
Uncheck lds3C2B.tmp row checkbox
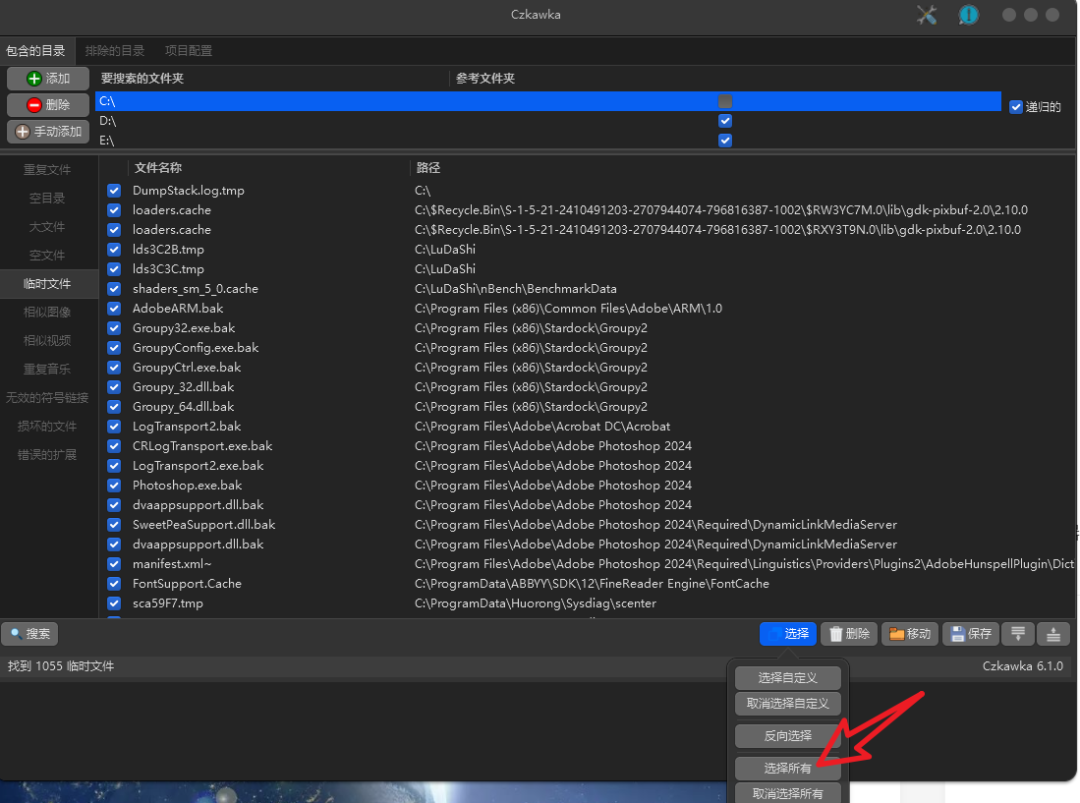pyautogui.click(x=114, y=249)
